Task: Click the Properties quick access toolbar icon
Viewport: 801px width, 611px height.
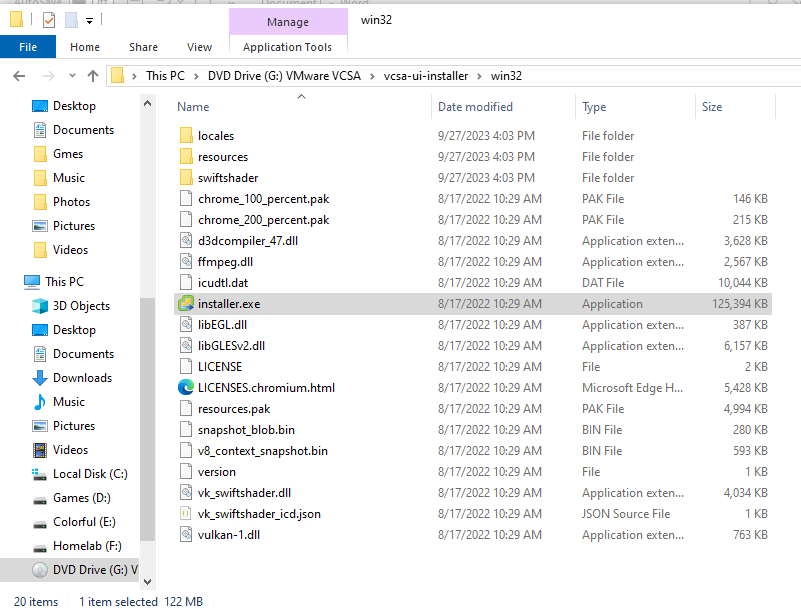Action: click(49, 20)
